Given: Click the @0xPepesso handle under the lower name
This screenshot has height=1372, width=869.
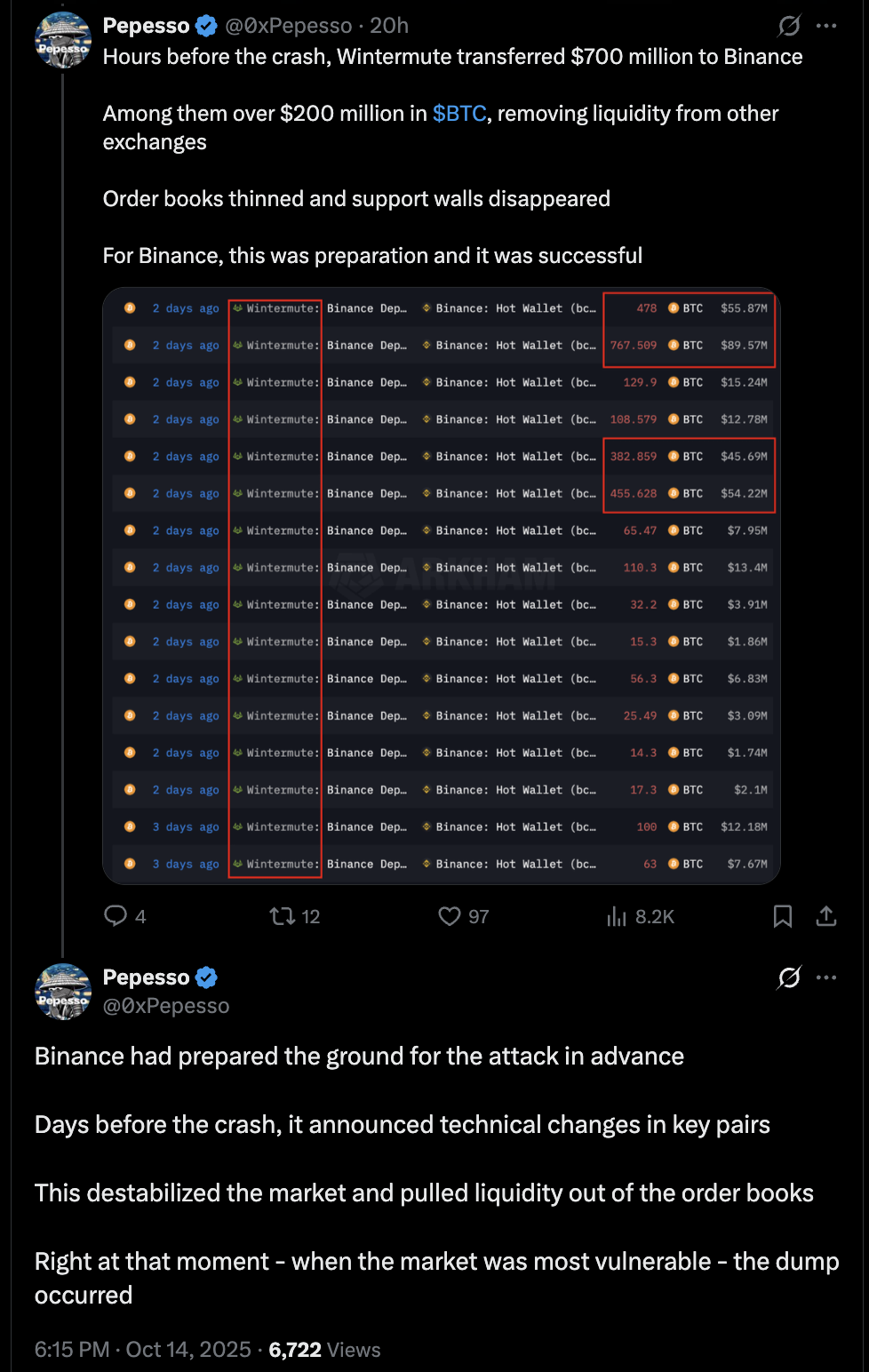Looking at the screenshot, I should 166,1006.
